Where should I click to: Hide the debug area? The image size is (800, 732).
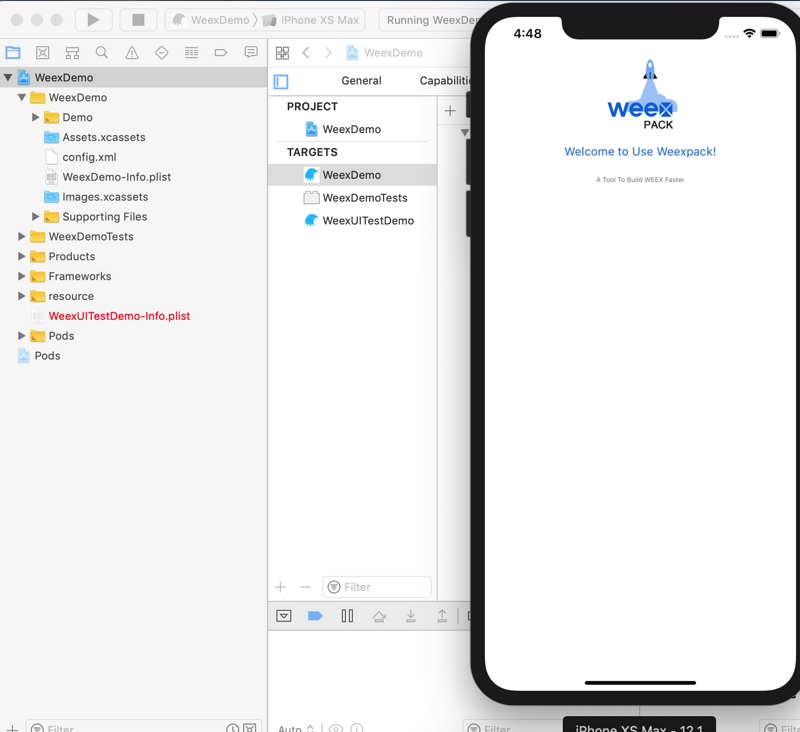click(x=284, y=616)
